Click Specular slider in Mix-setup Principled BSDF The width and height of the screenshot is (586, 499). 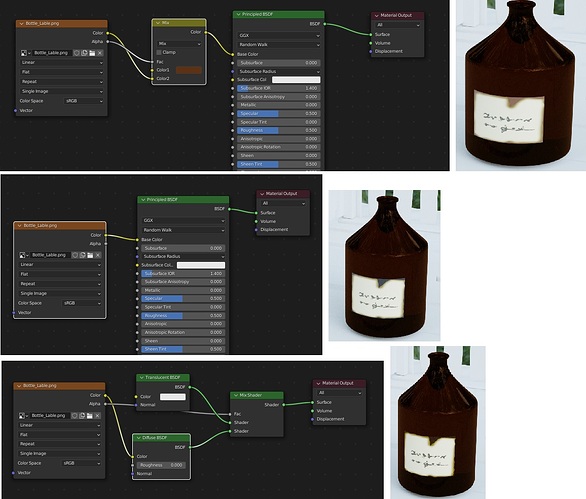279,113
